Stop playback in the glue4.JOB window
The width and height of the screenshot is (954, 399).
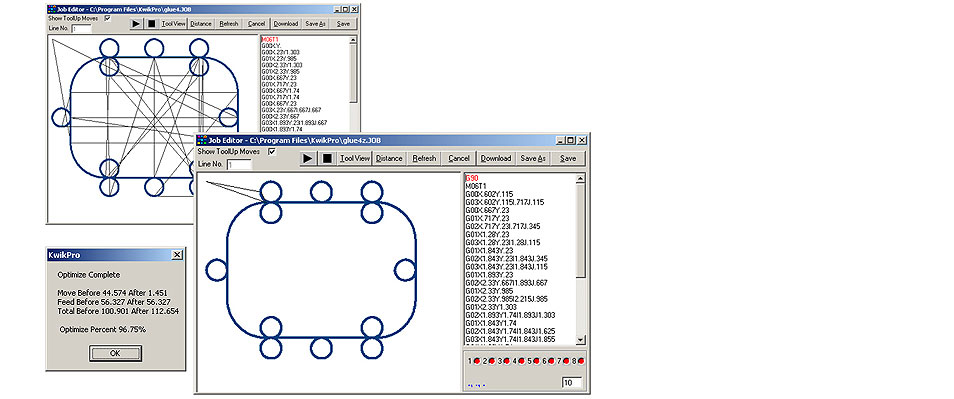pos(152,24)
